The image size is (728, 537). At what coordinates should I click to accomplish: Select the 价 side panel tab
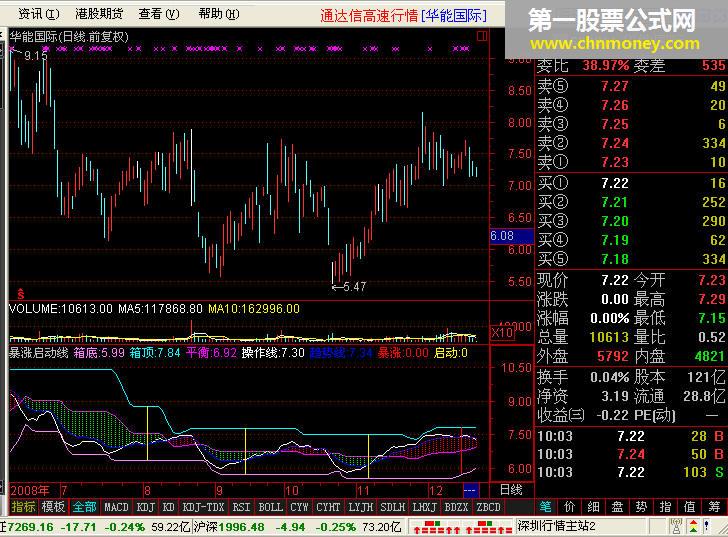pos(570,507)
